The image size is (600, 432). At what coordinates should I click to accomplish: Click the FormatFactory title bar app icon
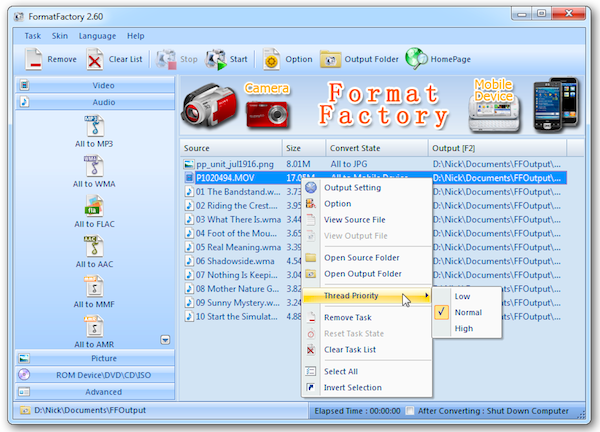tap(18, 16)
